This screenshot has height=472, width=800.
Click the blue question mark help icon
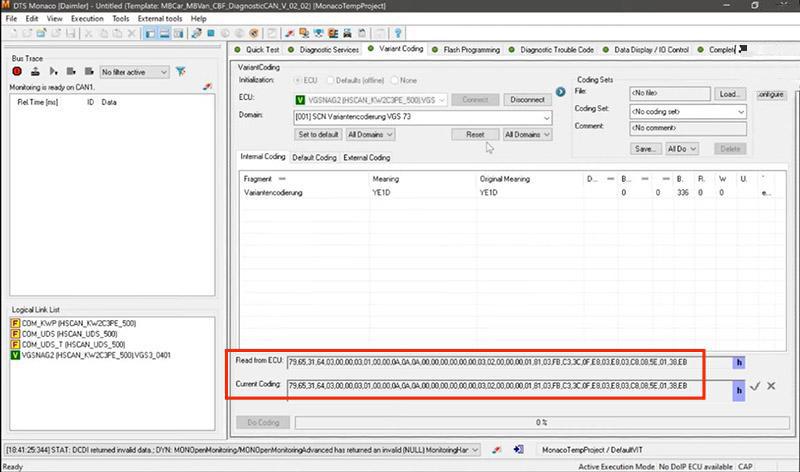[398, 33]
